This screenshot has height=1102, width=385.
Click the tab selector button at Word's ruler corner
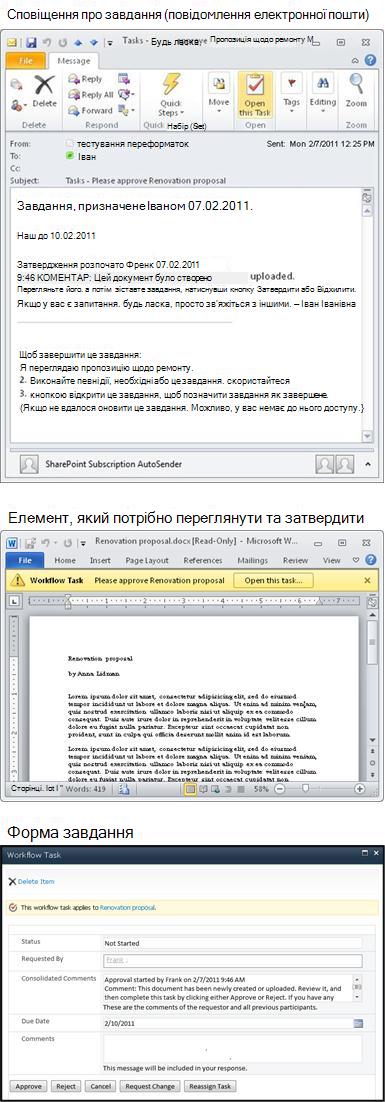[15, 601]
